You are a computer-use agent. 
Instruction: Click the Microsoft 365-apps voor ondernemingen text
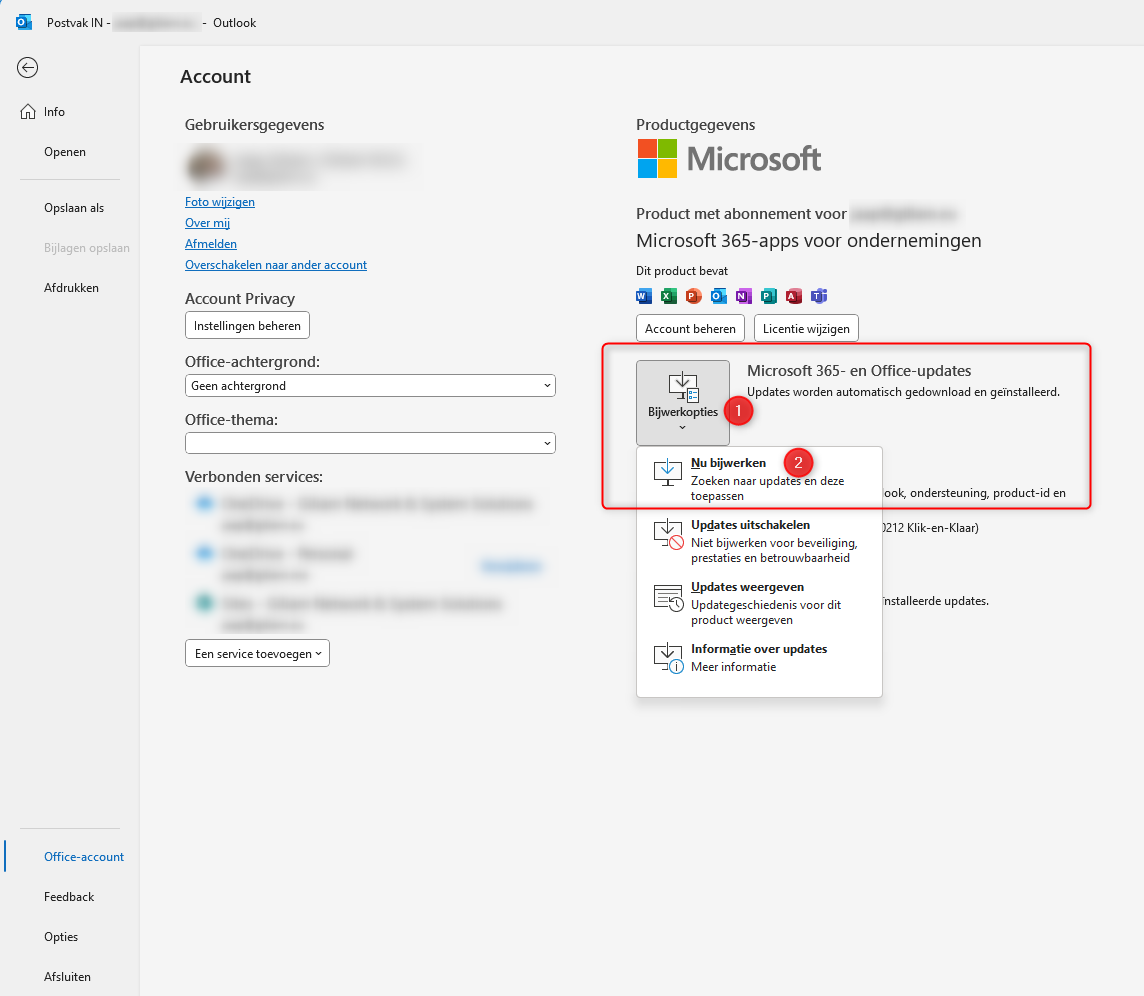tap(808, 241)
